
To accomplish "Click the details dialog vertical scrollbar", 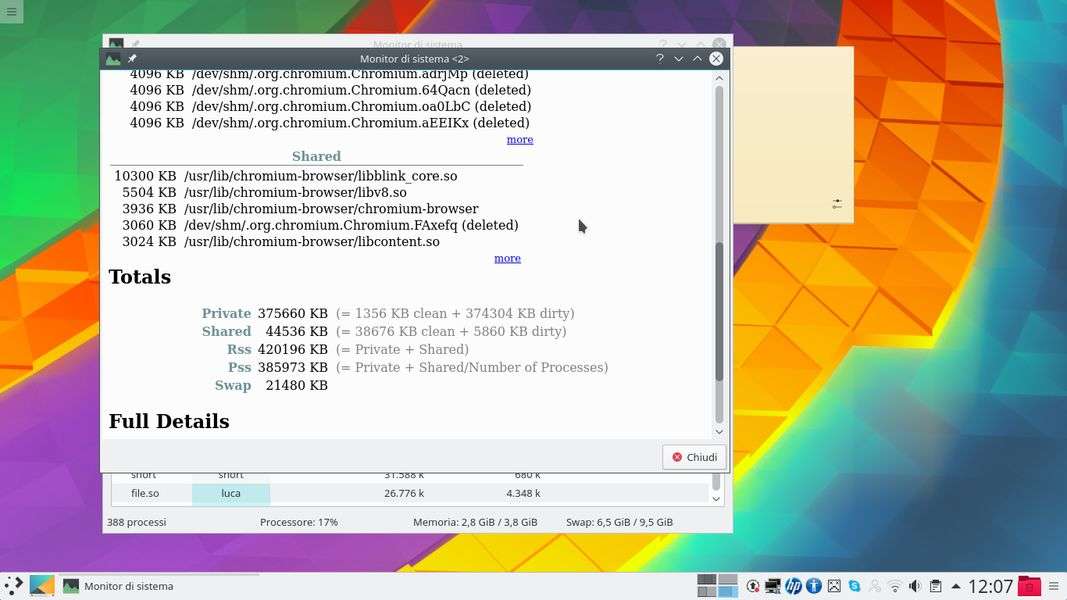I will tap(719, 310).
